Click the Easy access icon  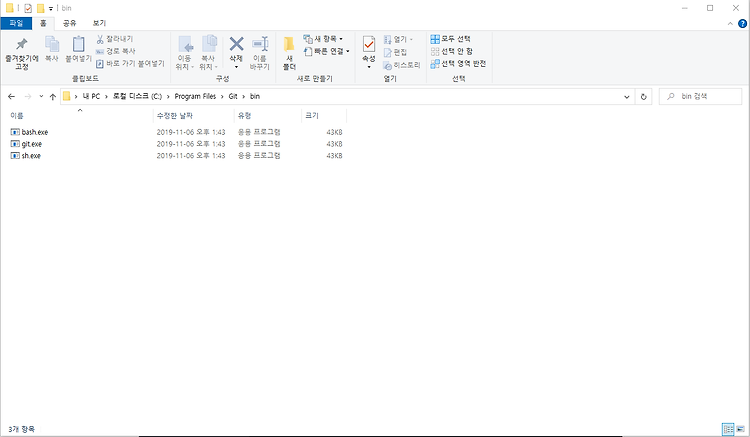tap(308, 51)
